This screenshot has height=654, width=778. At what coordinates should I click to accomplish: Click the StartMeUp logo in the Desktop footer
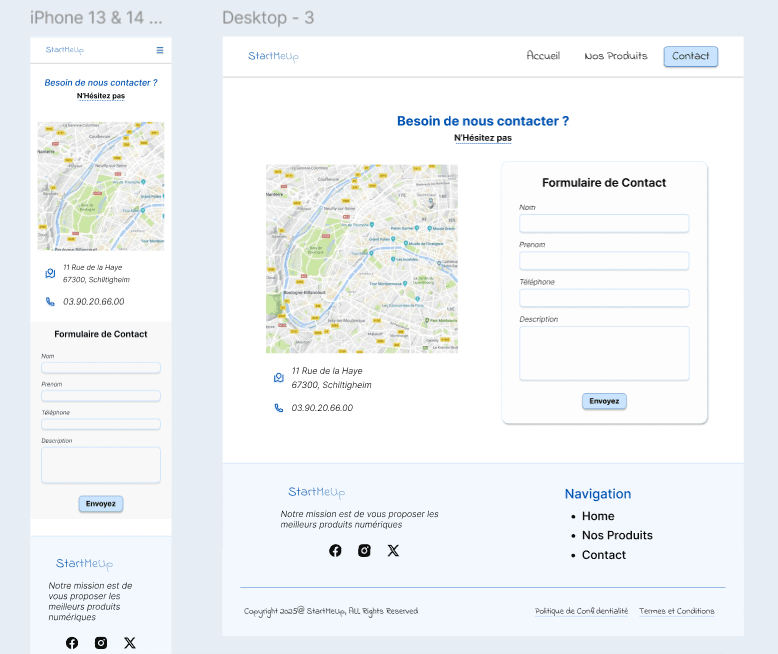[x=317, y=492]
